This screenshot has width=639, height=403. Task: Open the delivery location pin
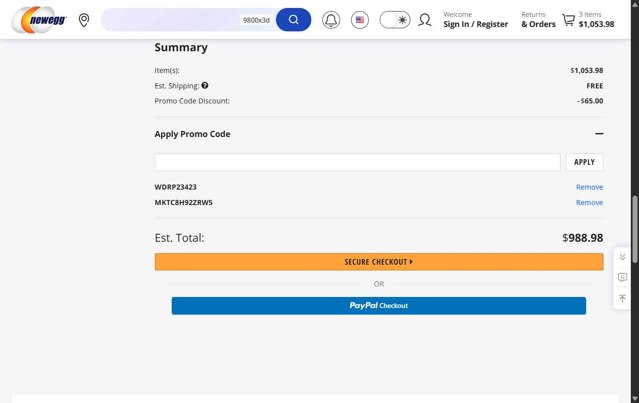point(84,20)
